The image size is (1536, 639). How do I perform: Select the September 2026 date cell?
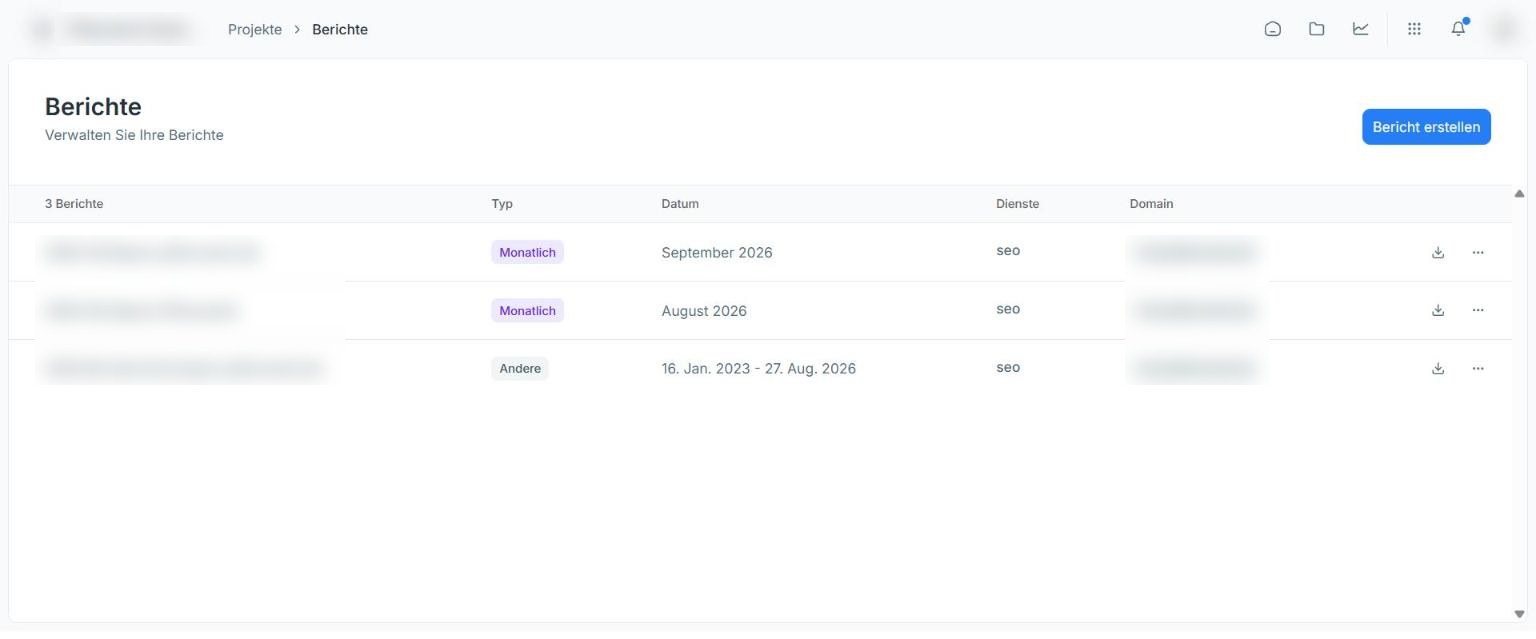(717, 252)
